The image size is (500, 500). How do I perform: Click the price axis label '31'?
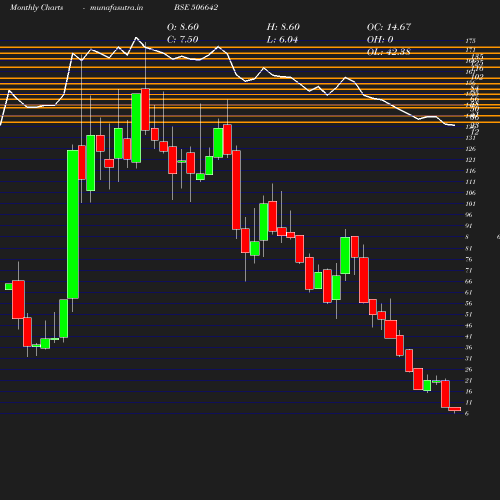[x=469, y=358]
